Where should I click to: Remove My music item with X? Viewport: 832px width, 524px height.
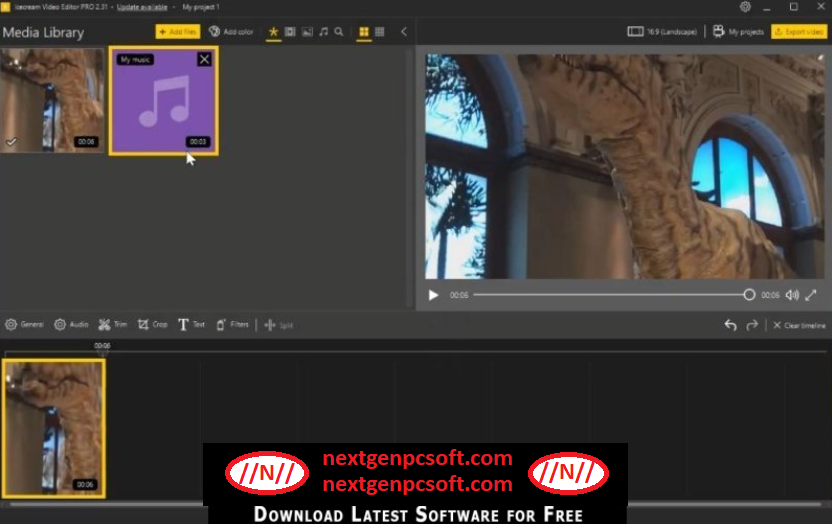204,59
